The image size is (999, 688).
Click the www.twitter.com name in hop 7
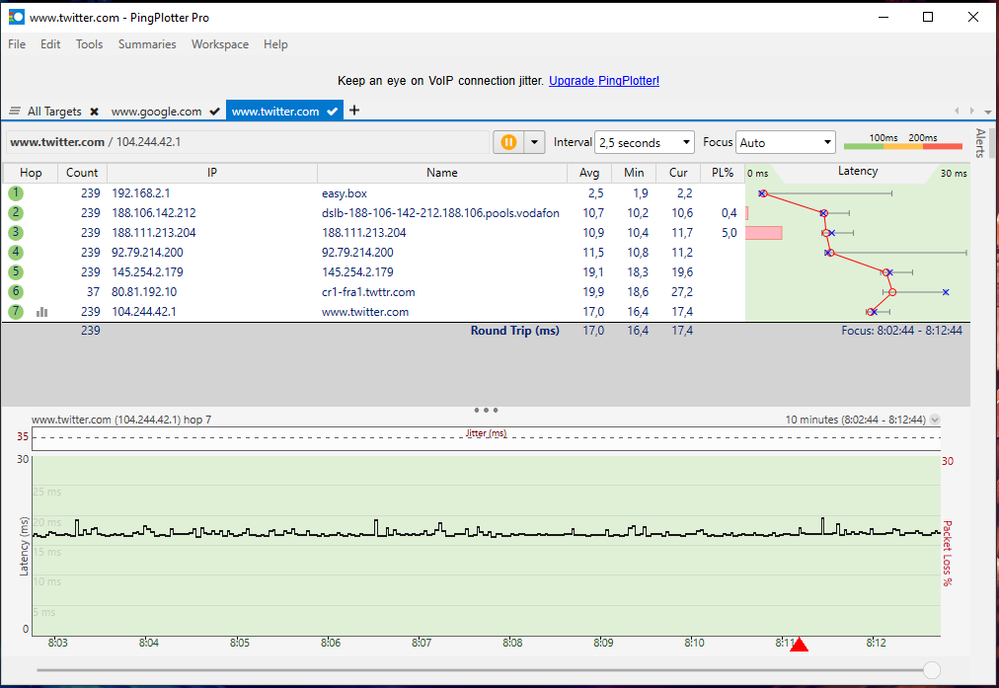click(x=365, y=312)
